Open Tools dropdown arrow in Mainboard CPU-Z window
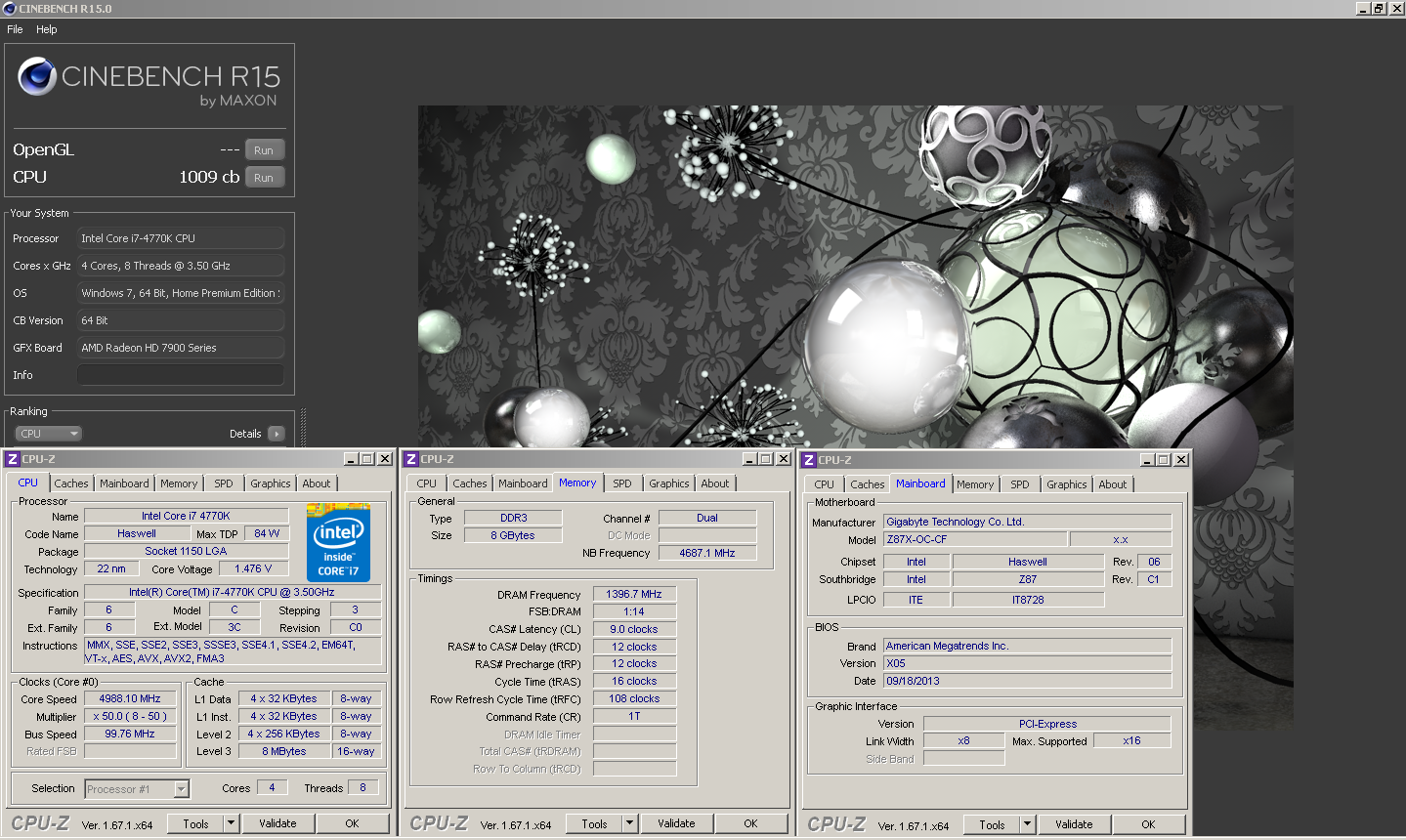 [x=1028, y=824]
